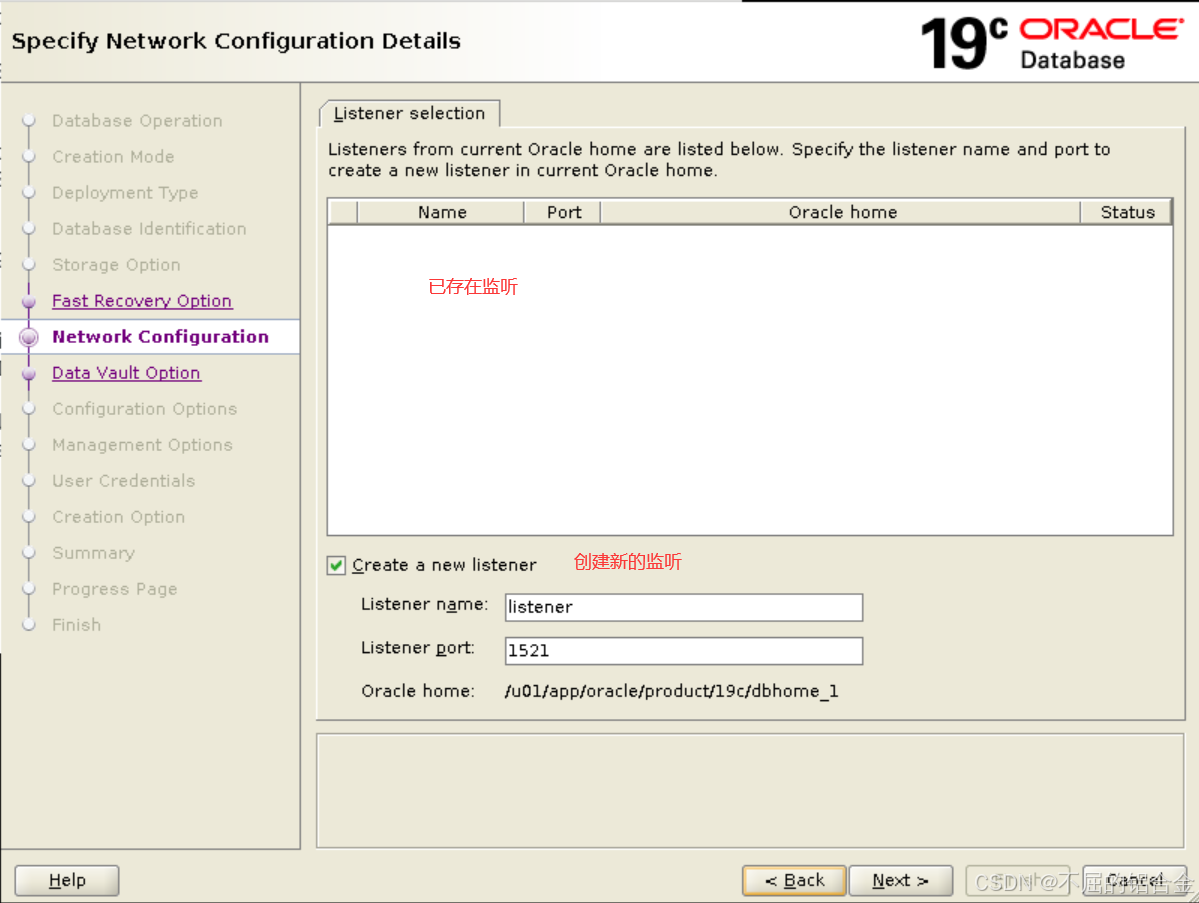Viewport: 1199px width, 903px height.
Task: Click the Name column header
Action: click(x=441, y=213)
